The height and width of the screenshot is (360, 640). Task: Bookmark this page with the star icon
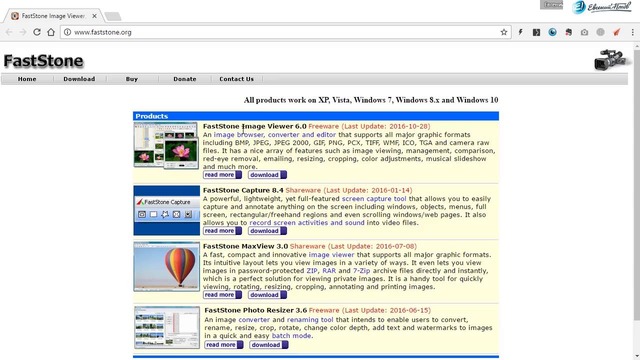coord(504,32)
